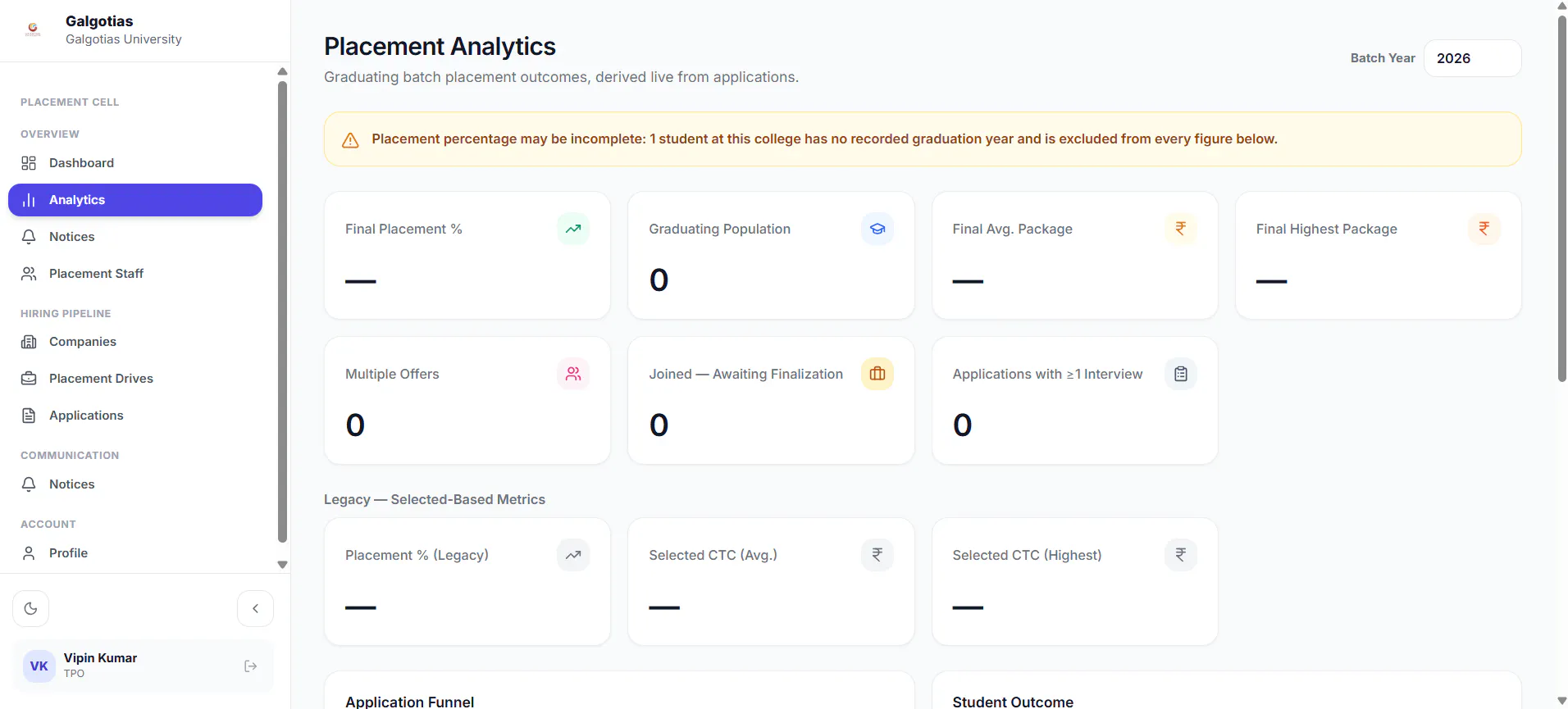Click Final Placement % trend icon

[573, 229]
